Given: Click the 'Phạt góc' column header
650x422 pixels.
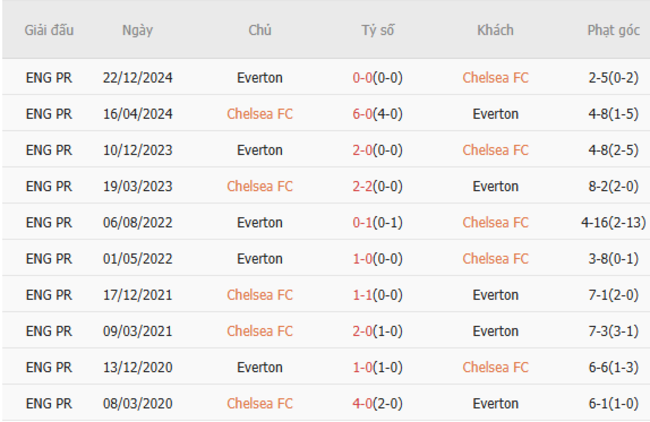Looking at the screenshot, I should (613, 30).
